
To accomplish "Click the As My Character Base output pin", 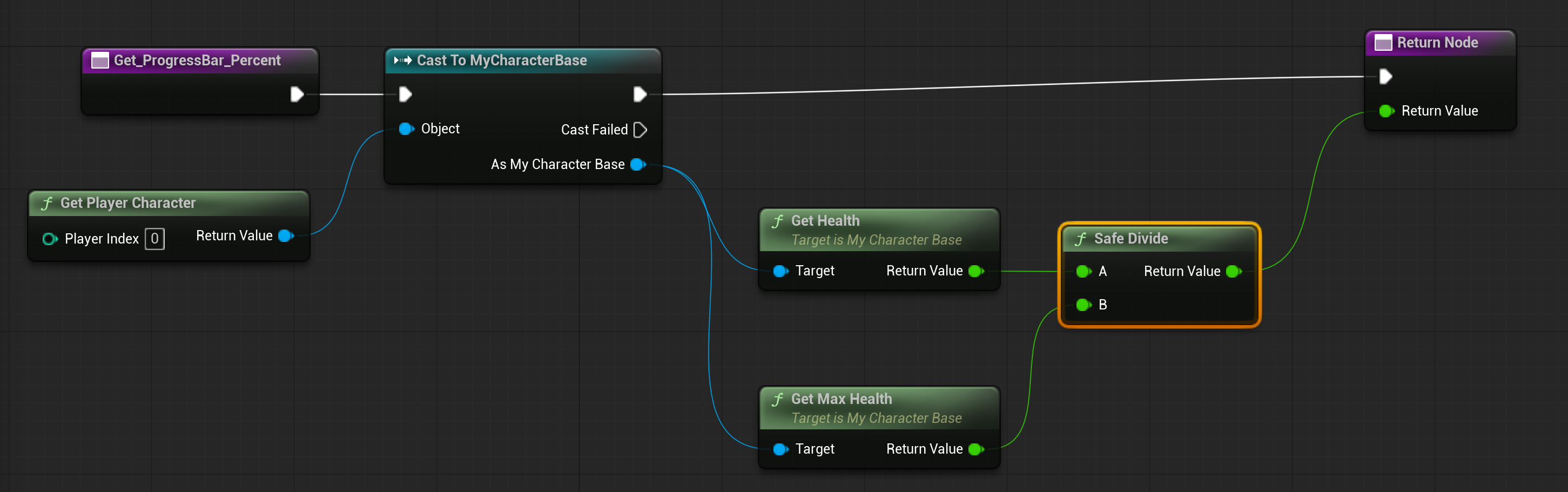I will pos(638,164).
